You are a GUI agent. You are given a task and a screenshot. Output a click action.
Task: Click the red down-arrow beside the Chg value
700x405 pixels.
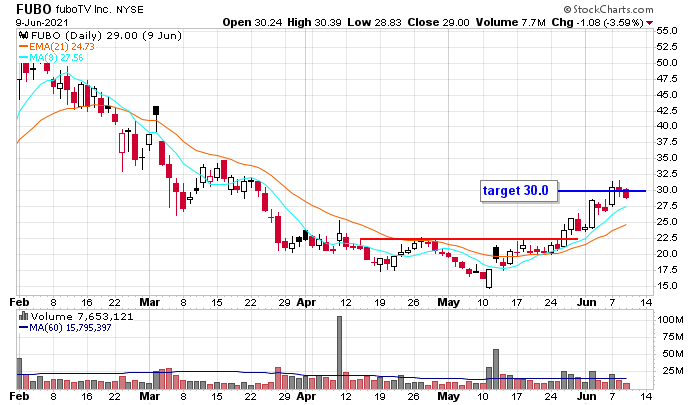coord(650,23)
